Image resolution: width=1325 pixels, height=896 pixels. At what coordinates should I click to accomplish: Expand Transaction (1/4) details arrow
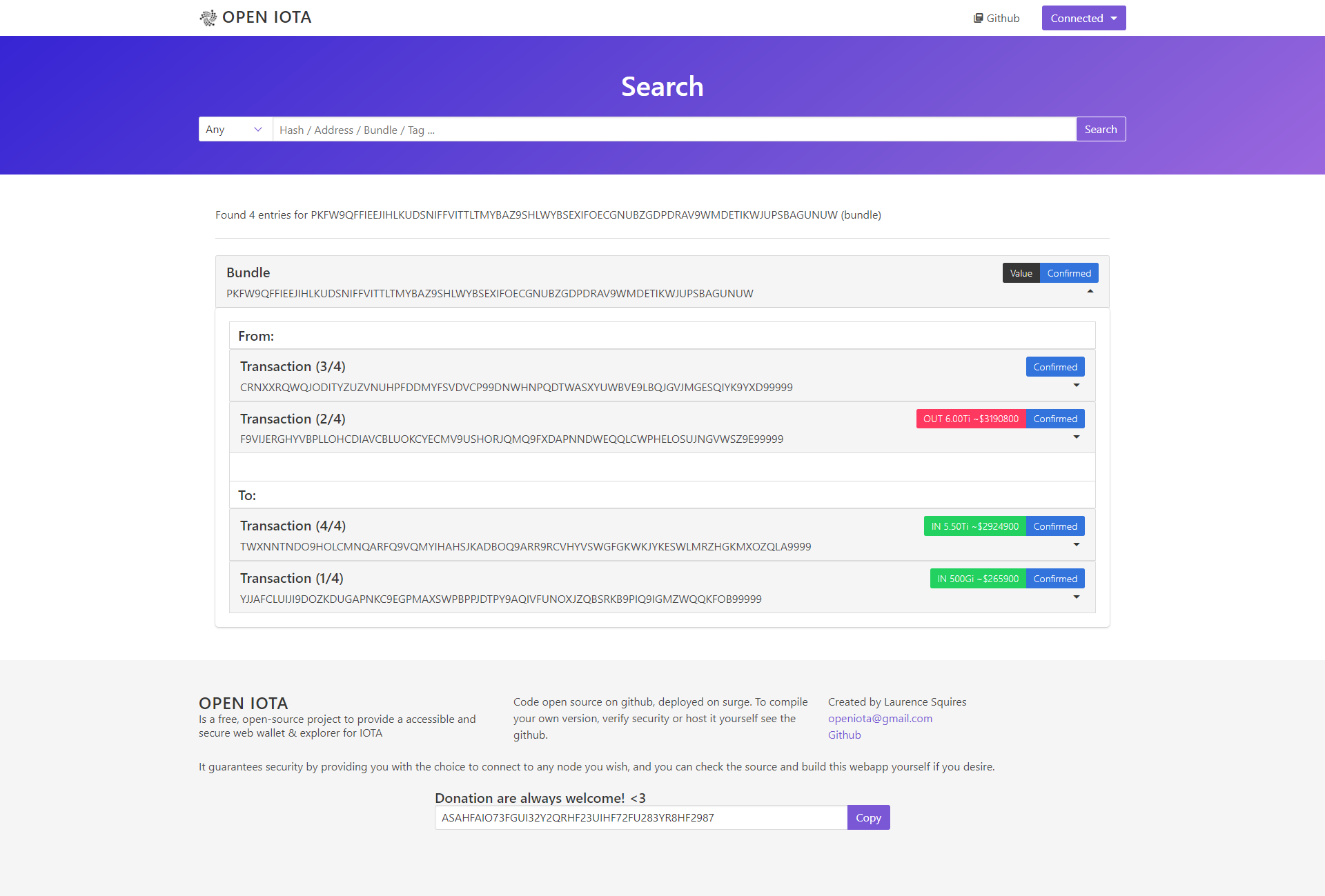[1077, 597]
